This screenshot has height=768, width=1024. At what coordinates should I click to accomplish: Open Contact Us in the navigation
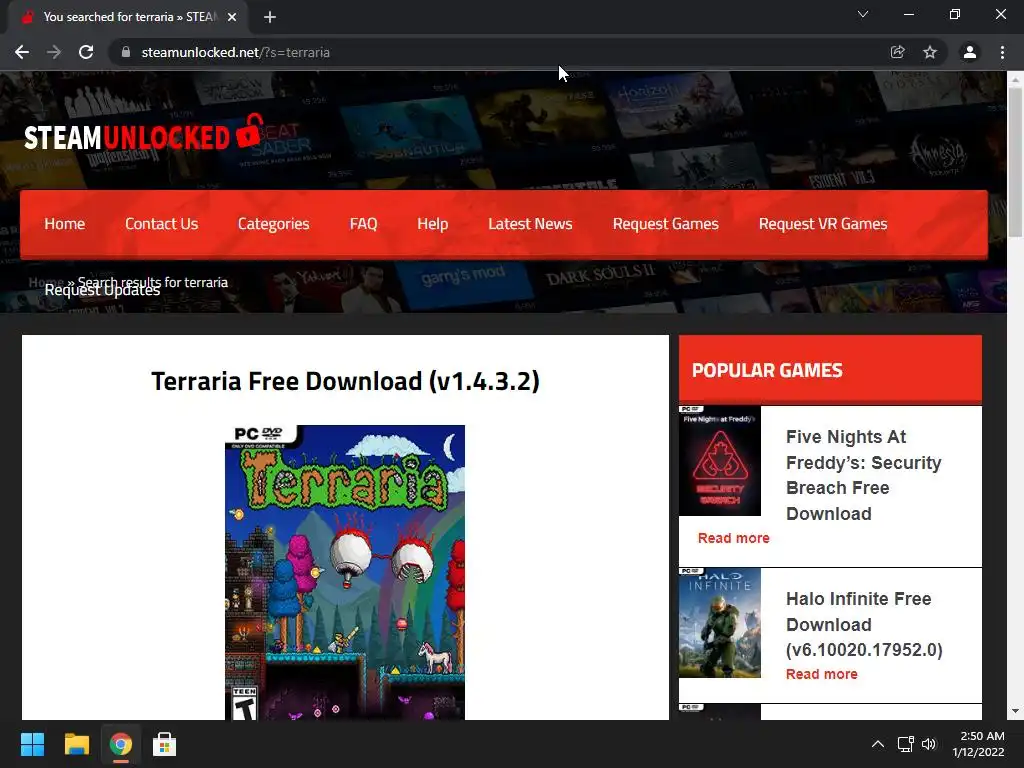(161, 224)
